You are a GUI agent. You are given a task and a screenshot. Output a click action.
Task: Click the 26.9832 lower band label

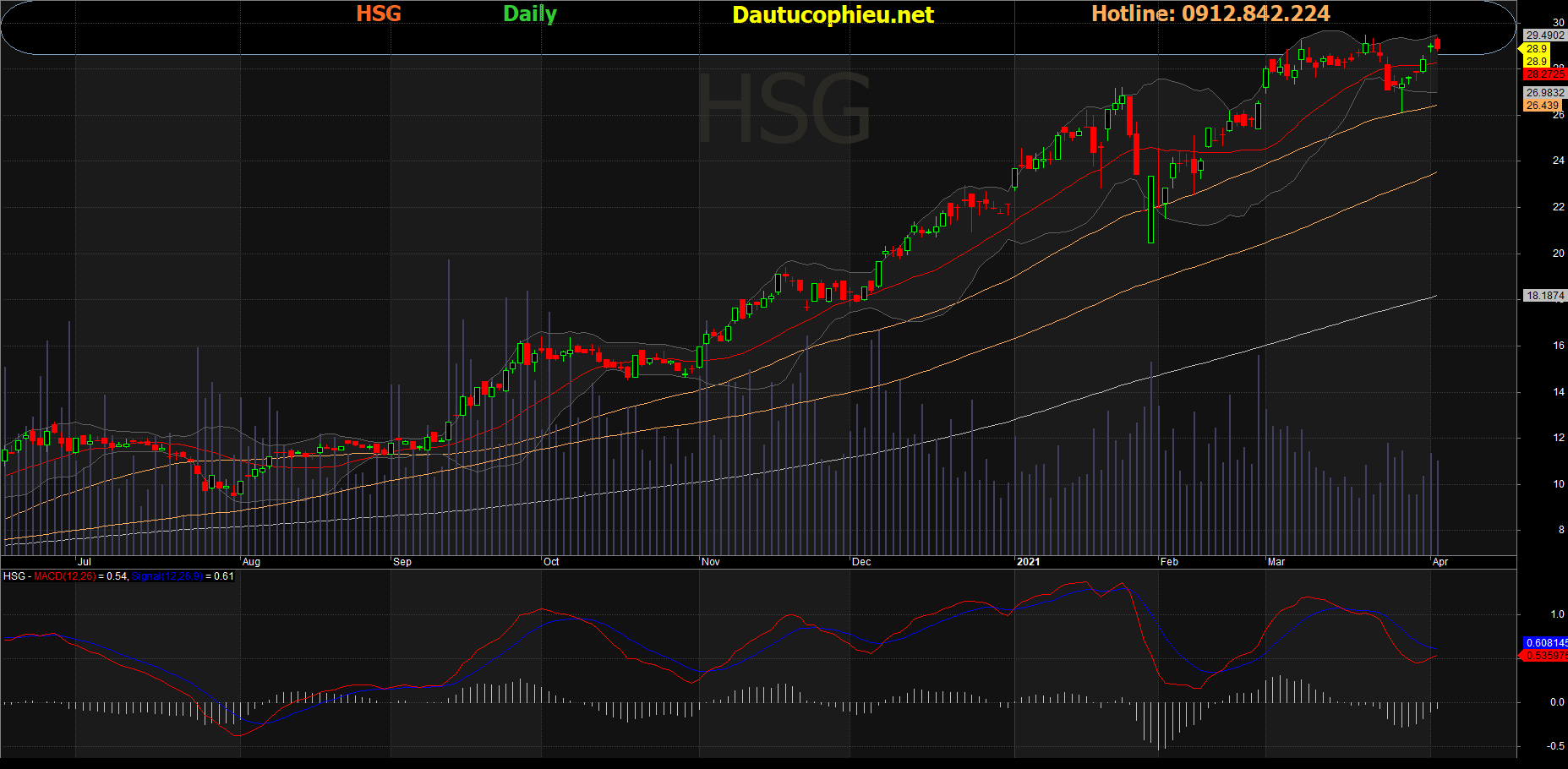(1544, 93)
